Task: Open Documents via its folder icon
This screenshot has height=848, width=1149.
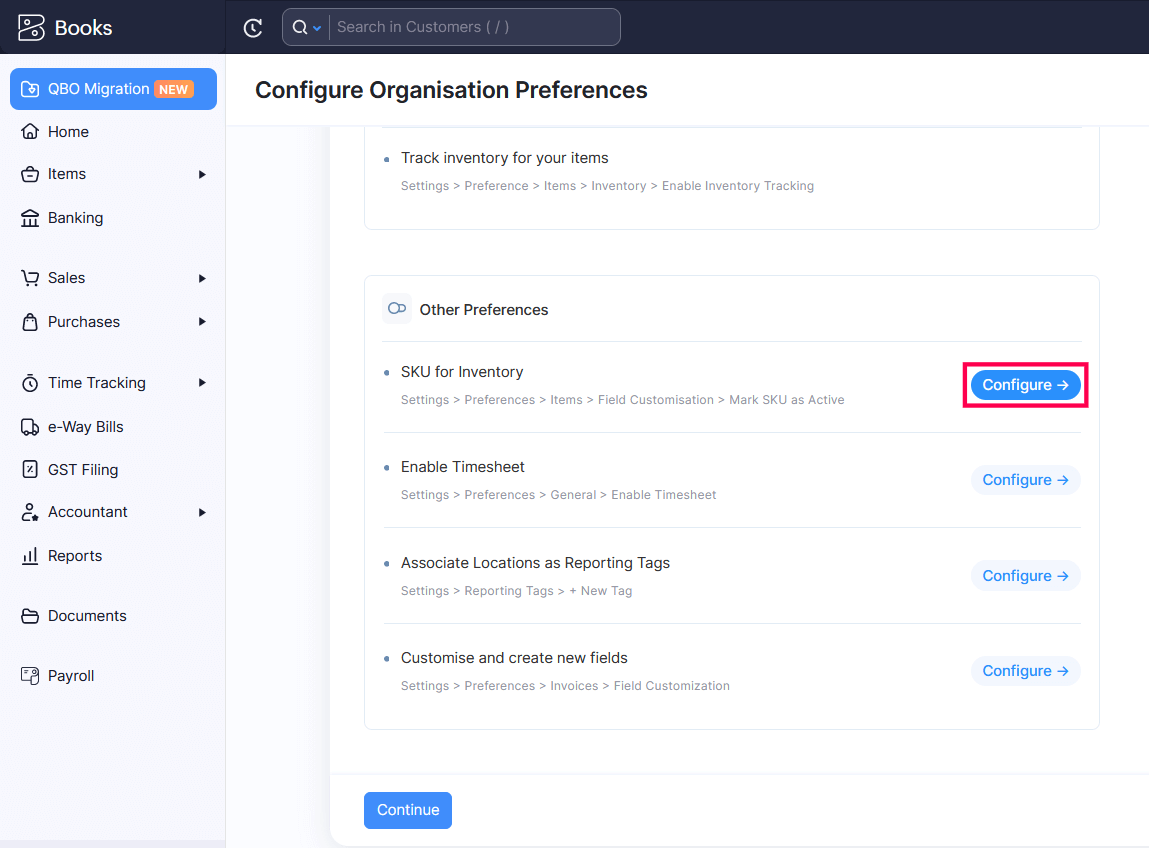Action: 30,616
